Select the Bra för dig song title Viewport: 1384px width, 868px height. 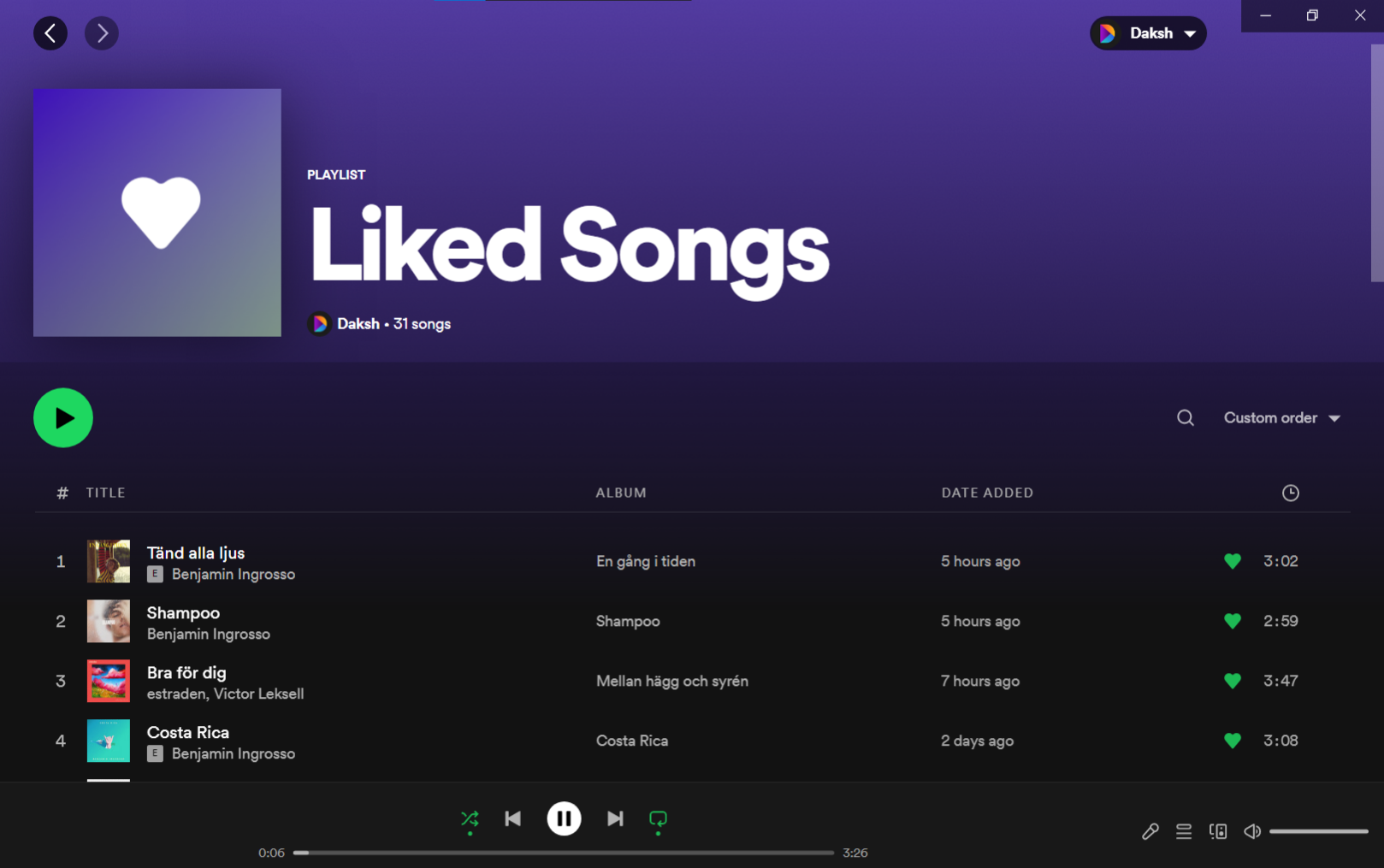pos(186,672)
